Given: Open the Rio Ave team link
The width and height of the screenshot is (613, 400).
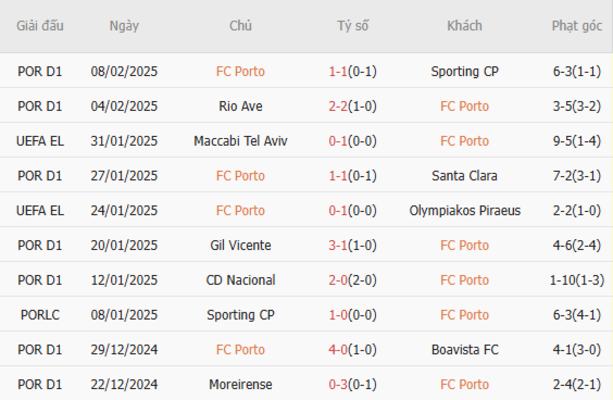Looking at the screenshot, I should [240, 106].
